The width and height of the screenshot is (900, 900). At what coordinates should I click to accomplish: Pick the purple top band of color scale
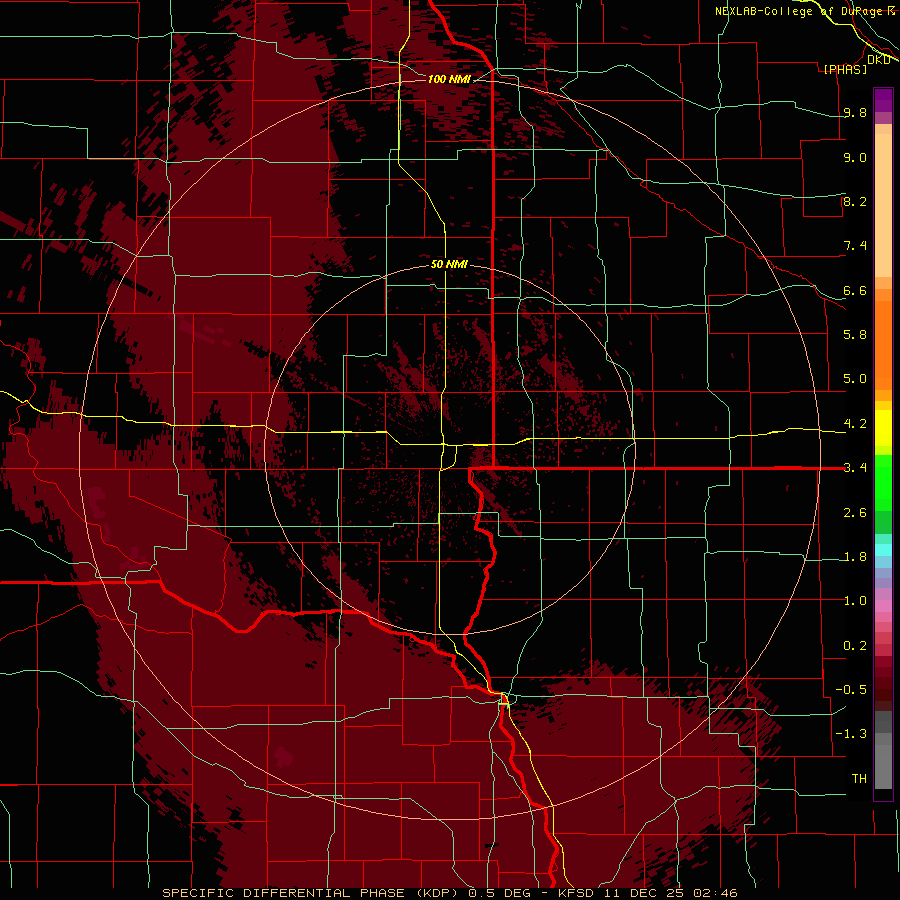point(883,100)
